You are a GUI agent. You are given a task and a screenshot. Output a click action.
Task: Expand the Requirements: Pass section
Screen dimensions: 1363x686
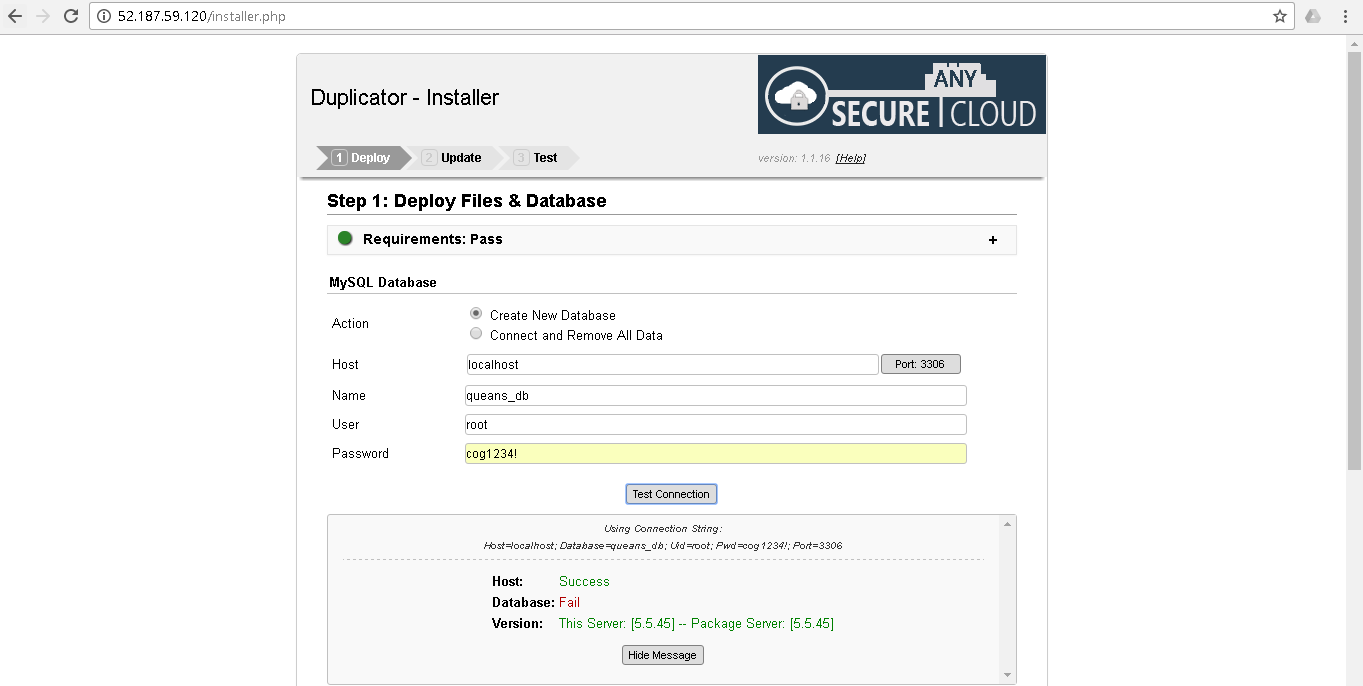tap(432, 239)
